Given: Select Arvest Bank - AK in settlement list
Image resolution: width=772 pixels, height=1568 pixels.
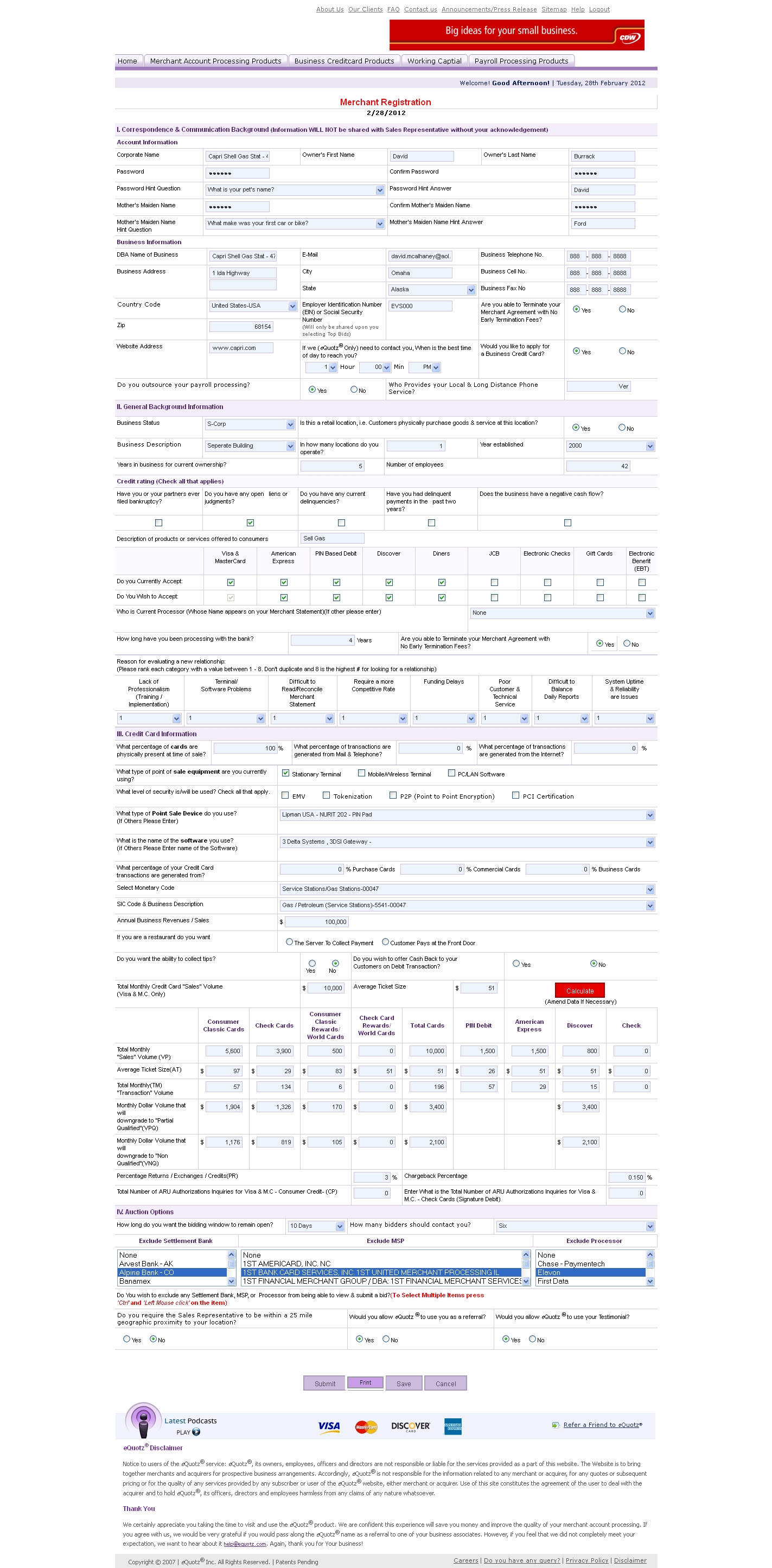Looking at the screenshot, I should (171, 1264).
